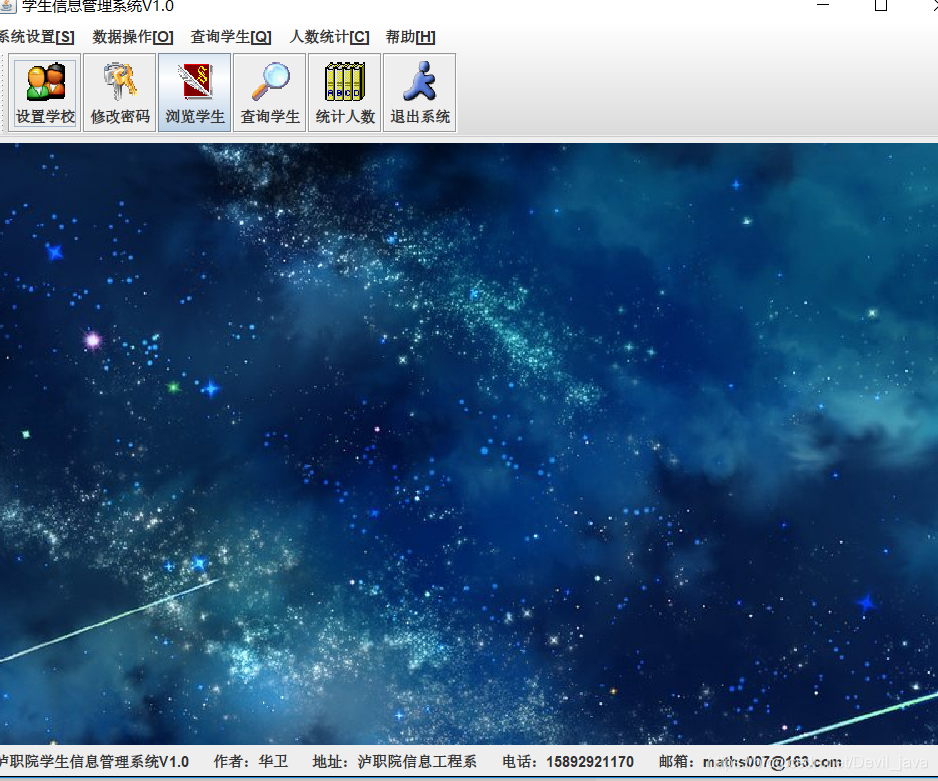
Task: Open the 设置学校 toolbar button
Action: click(45, 93)
